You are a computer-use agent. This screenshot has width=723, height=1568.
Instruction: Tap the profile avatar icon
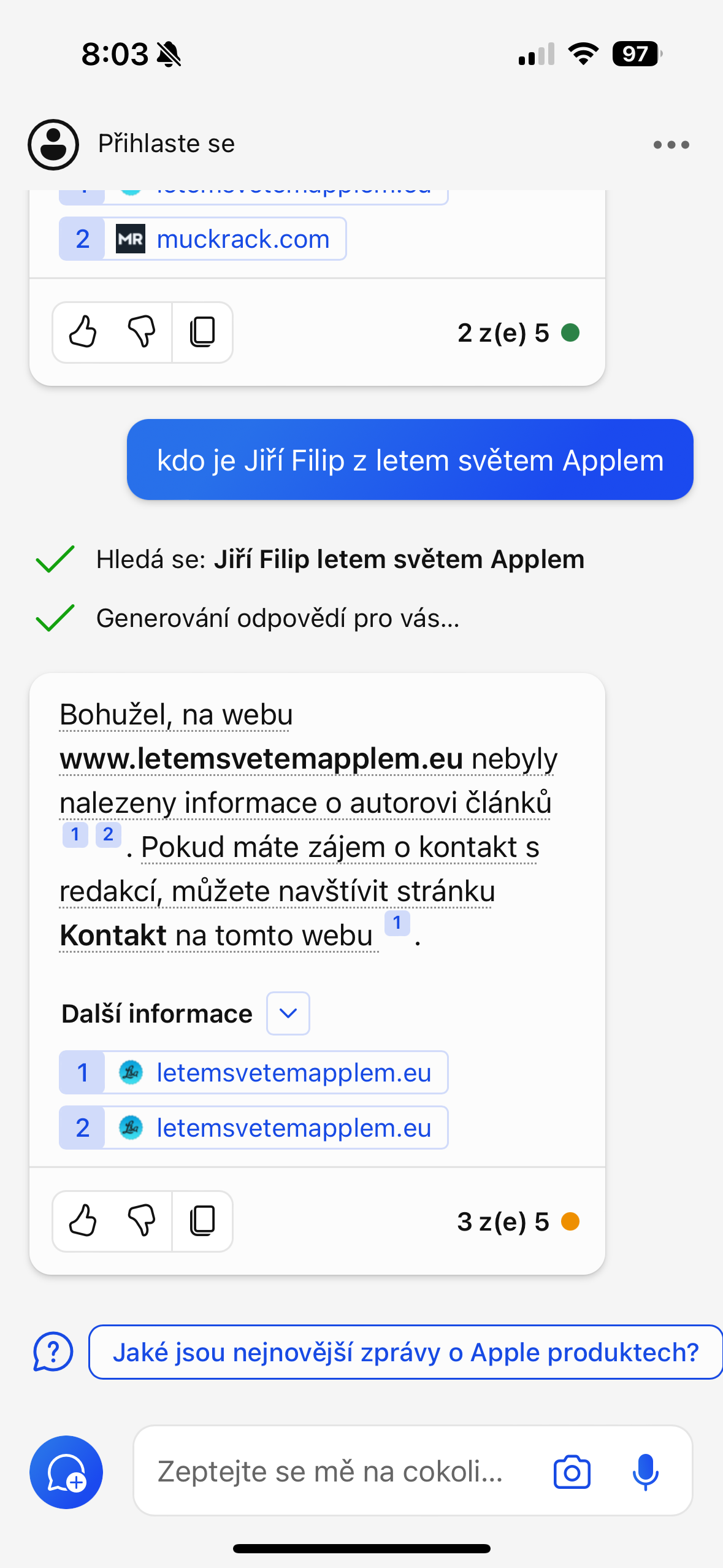pos(53,145)
